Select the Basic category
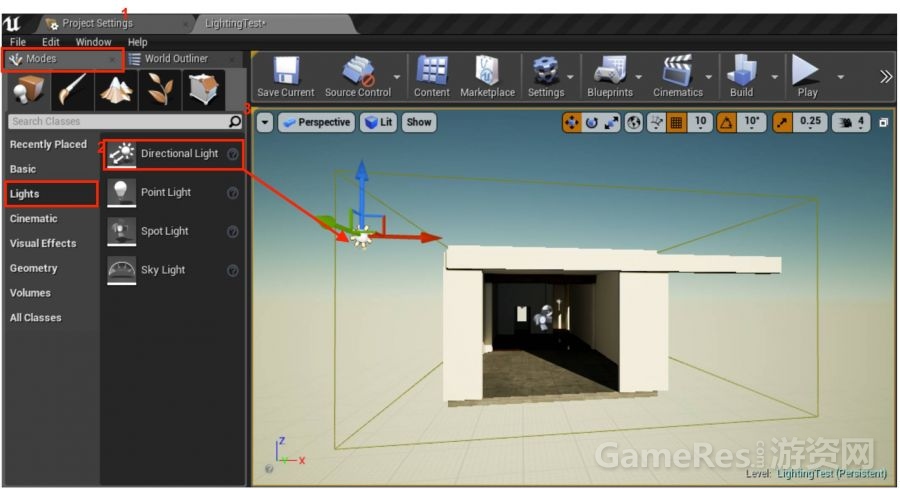 click(x=23, y=169)
